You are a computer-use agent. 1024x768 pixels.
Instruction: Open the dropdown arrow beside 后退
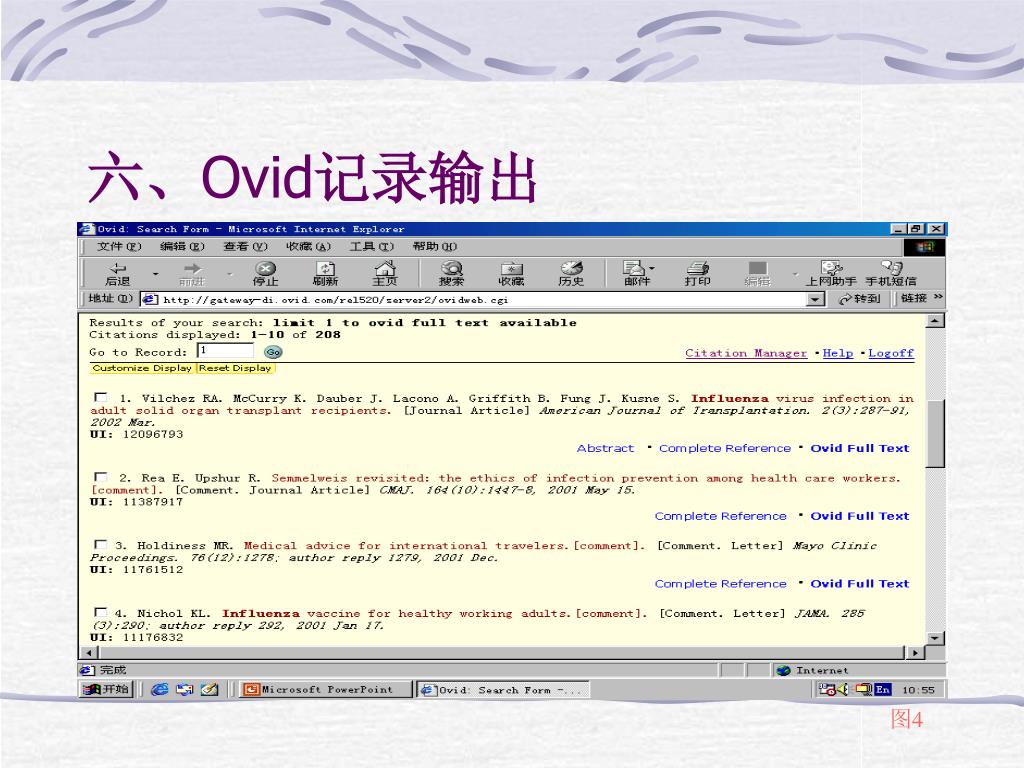click(x=155, y=274)
